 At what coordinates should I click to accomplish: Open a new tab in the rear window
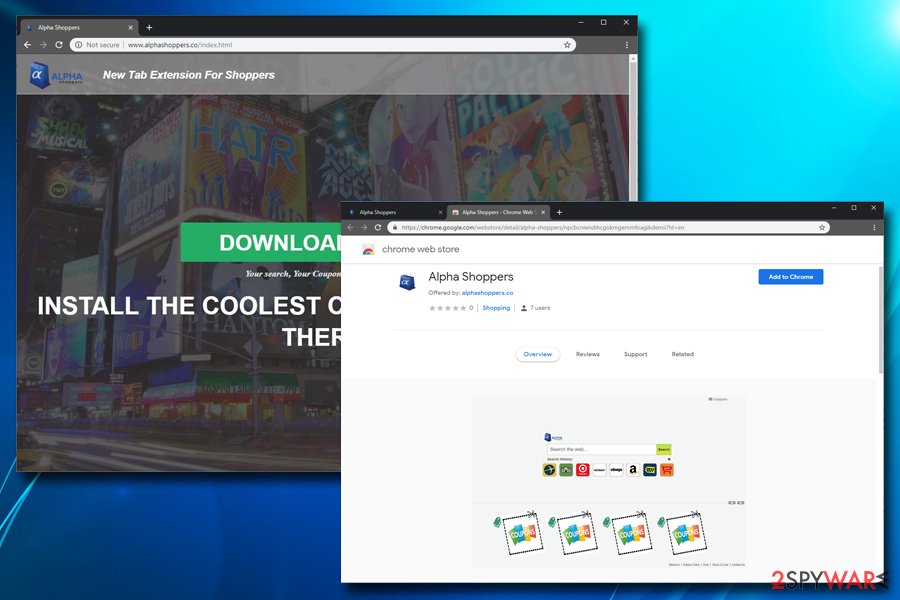click(x=149, y=28)
